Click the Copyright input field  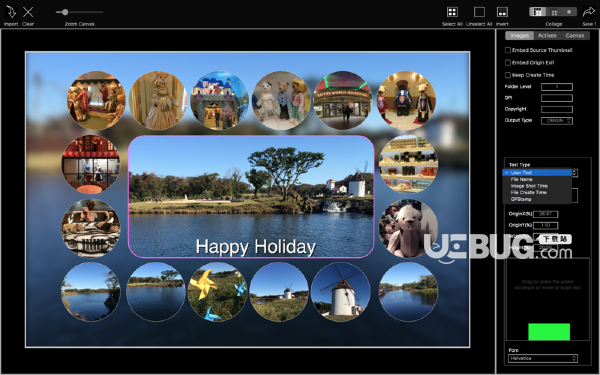coord(557,109)
